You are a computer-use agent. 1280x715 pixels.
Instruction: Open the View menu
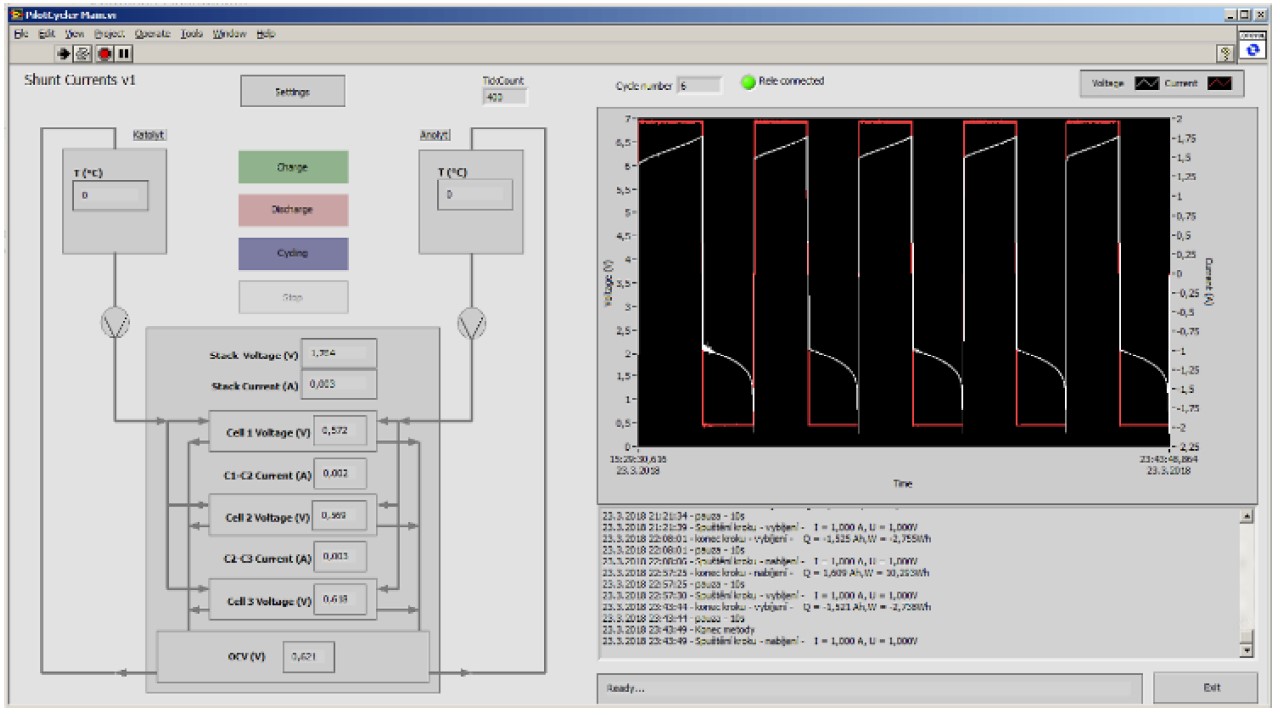click(x=74, y=34)
